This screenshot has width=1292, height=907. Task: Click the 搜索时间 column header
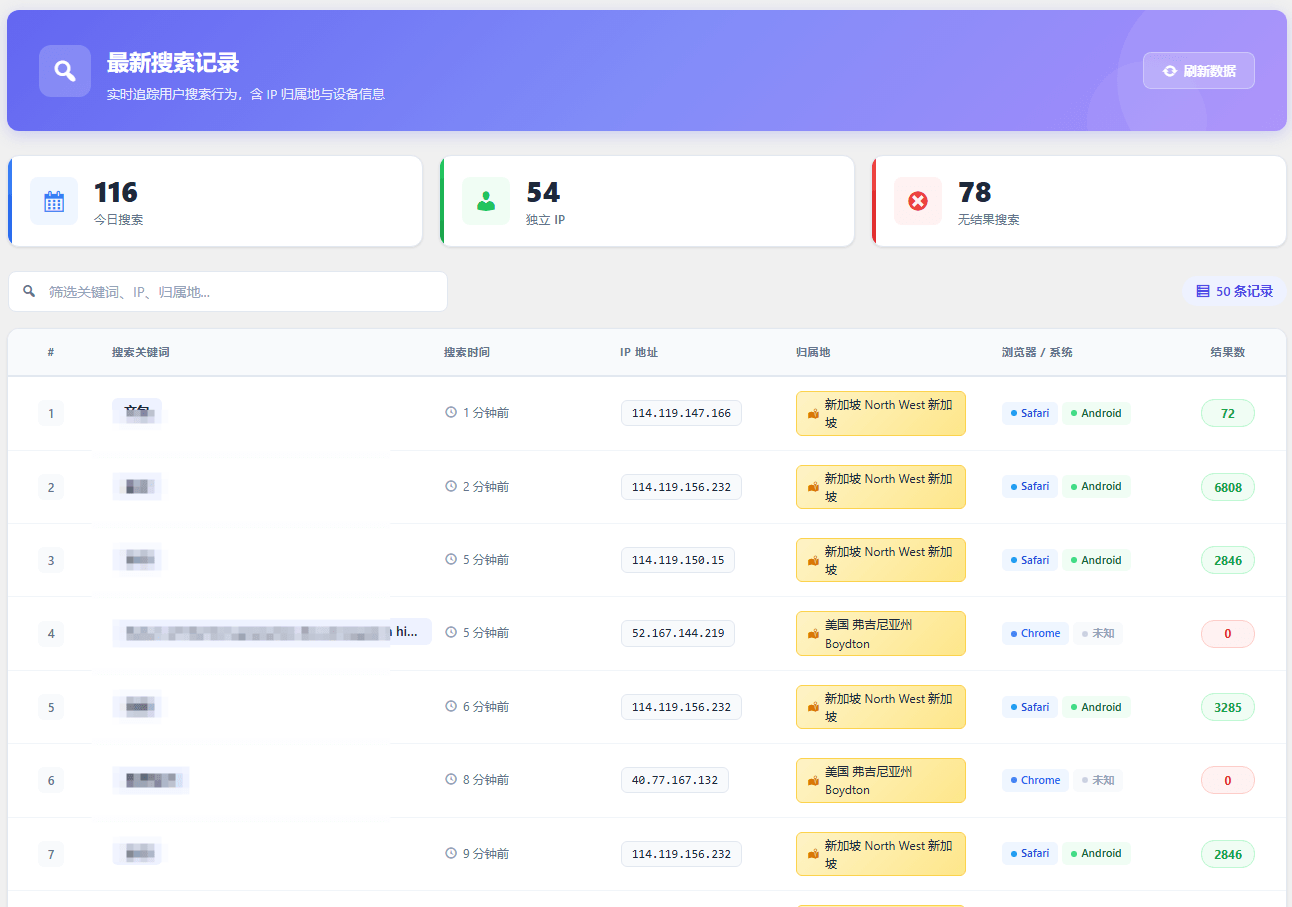467,353
